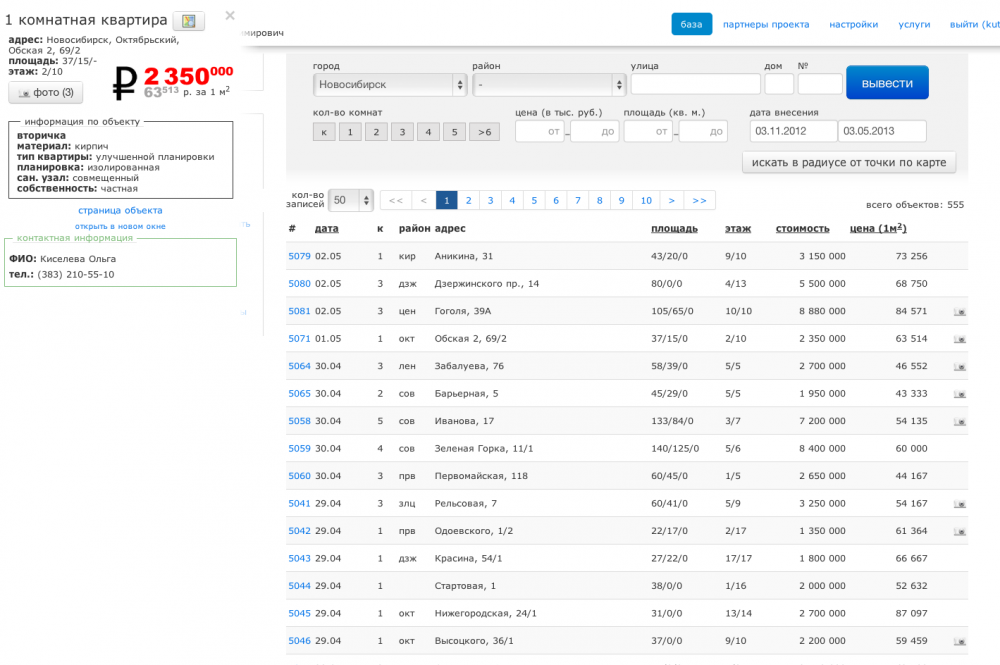Click photo icon in Высоцкого, 36/1 row
The height and width of the screenshot is (665, 1000).
pyautogui.click(x=960, y=641)
